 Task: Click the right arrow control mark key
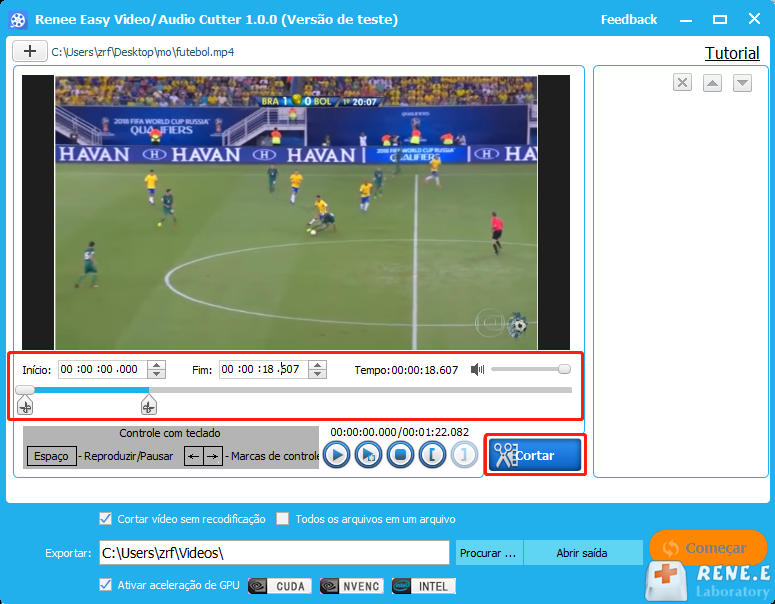[x=213, y=456]
